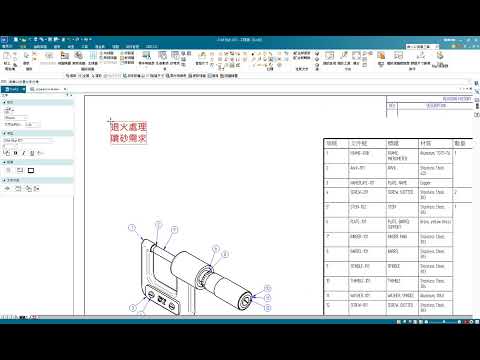The width and height of the screenshot is (480, 360).
Task: Open the dropdown on the active edge bar tab
Action: tap(24, 89)
